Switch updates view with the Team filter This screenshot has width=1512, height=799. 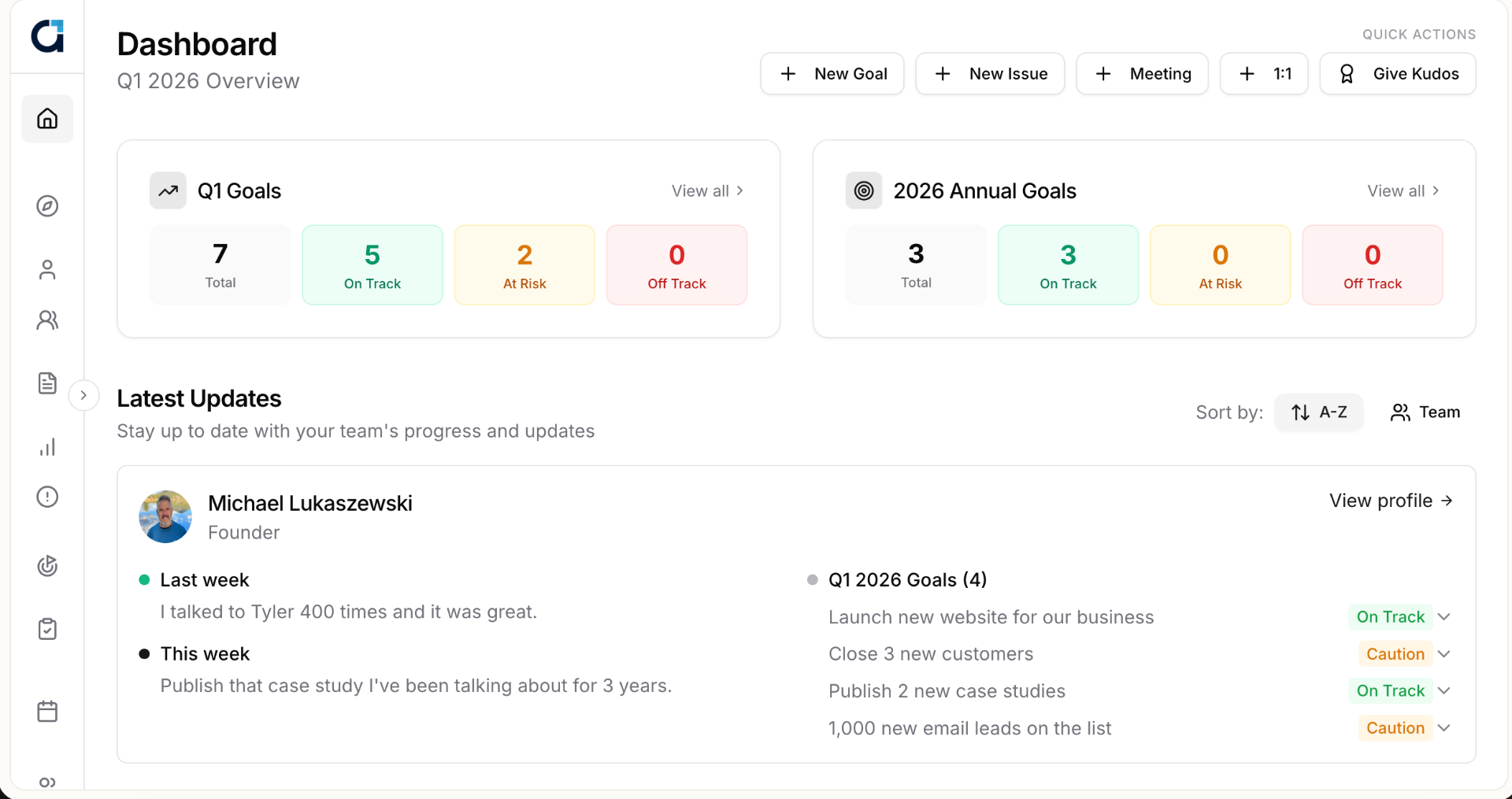click(1425, 412)
